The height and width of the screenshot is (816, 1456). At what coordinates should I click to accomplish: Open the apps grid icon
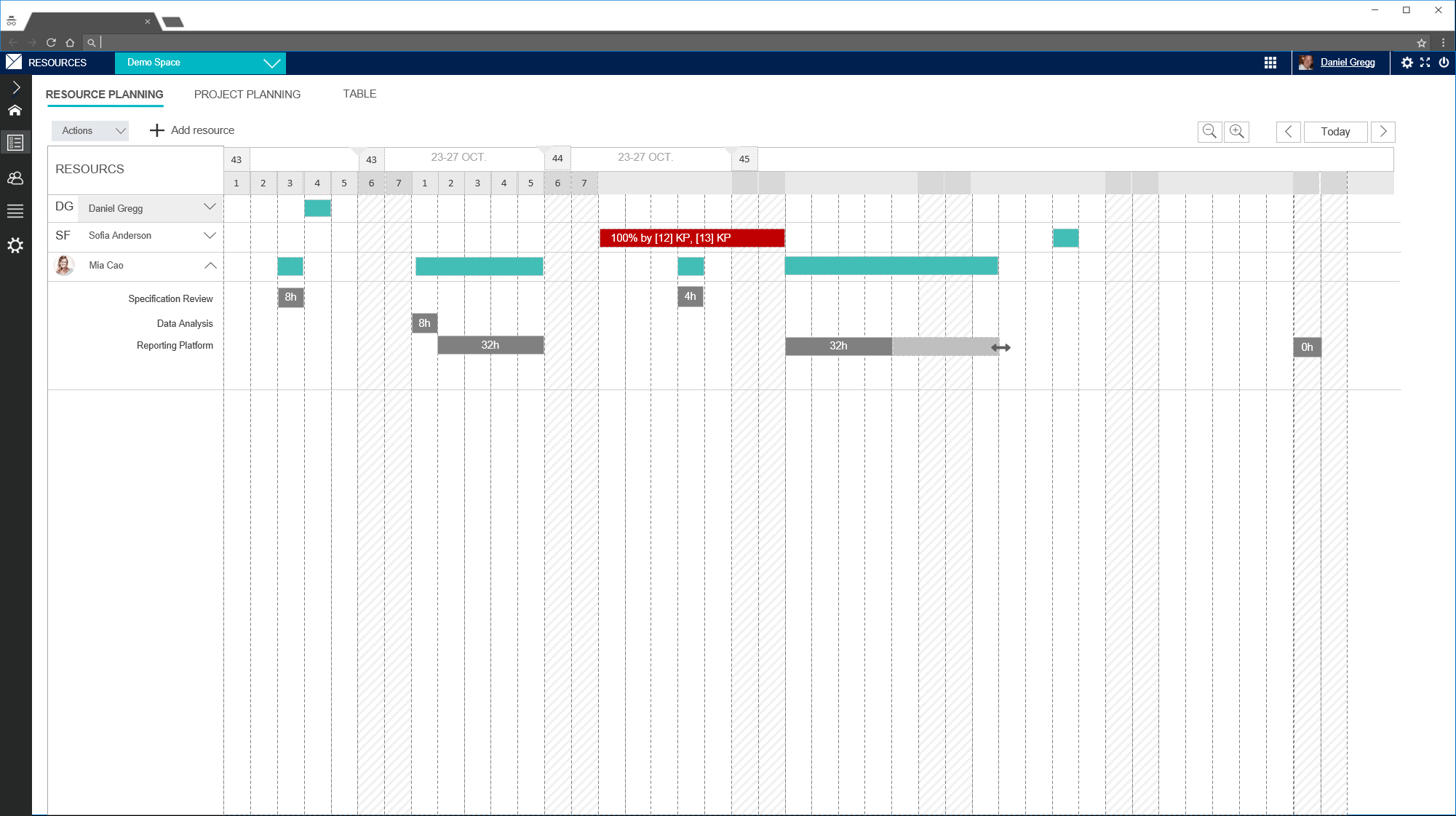(1270, 63)
